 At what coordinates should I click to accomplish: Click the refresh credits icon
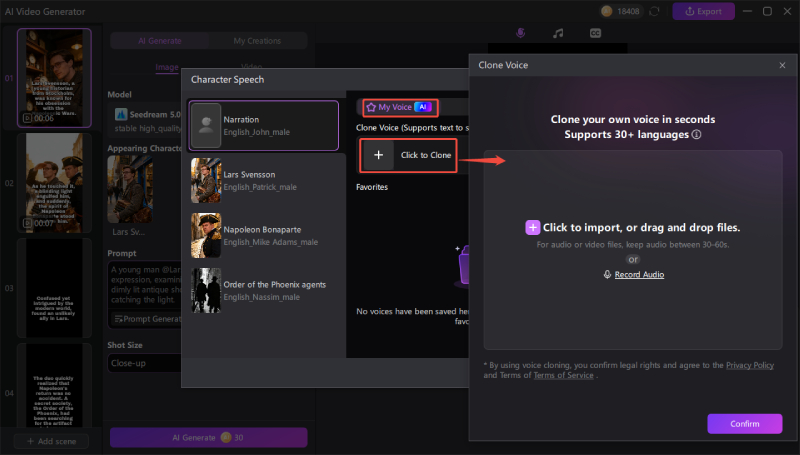tap(655, 11)
